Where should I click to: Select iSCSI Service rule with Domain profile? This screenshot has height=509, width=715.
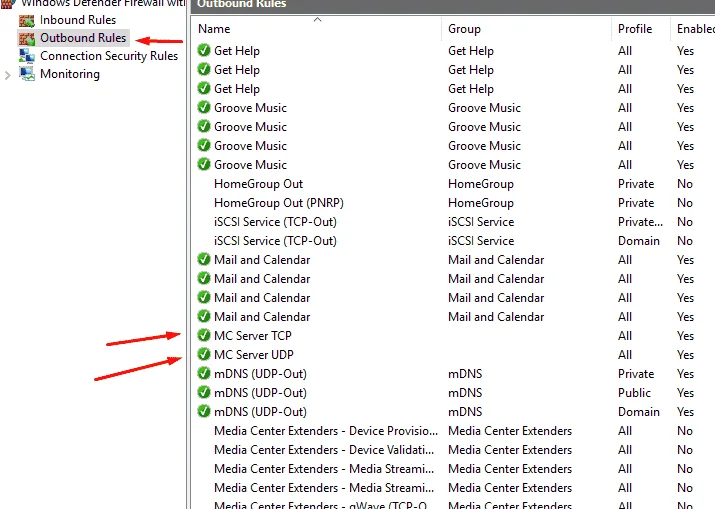click(x=275, y=241)
